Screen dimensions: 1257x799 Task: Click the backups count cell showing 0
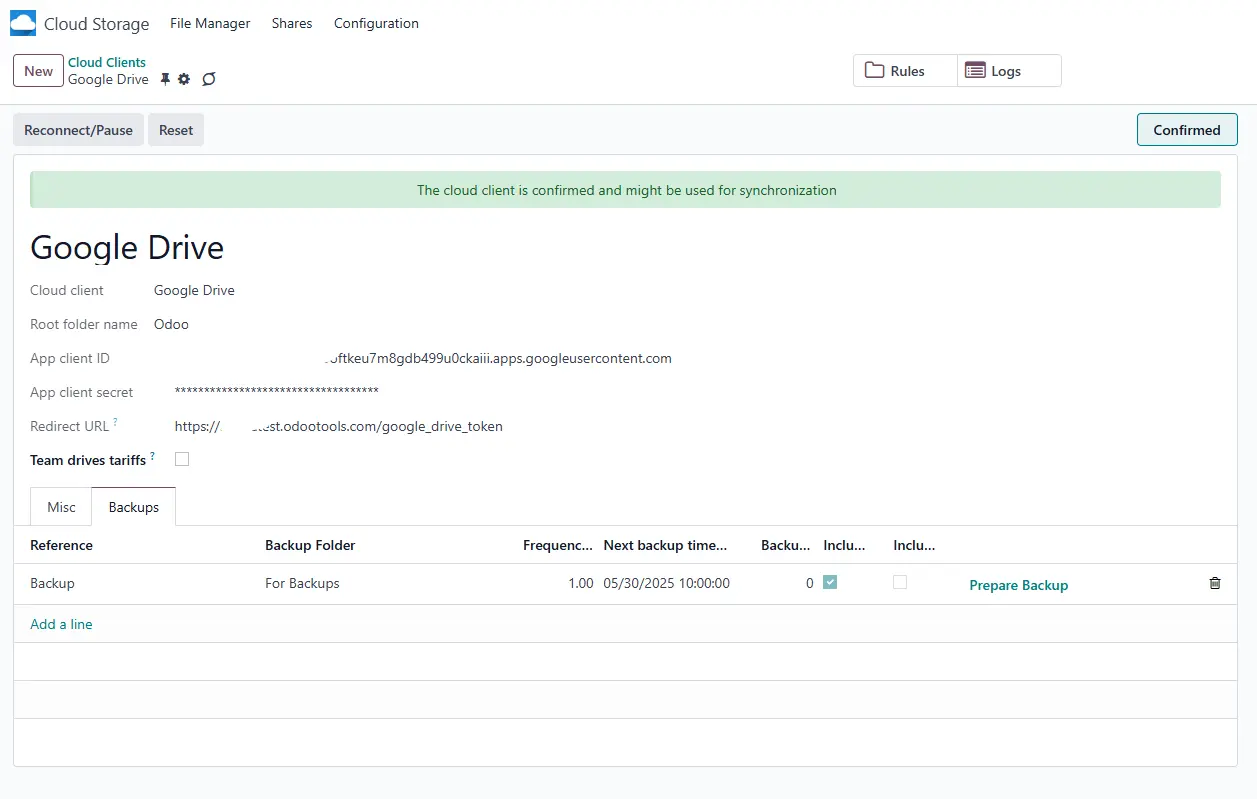(x=809, y=583)
